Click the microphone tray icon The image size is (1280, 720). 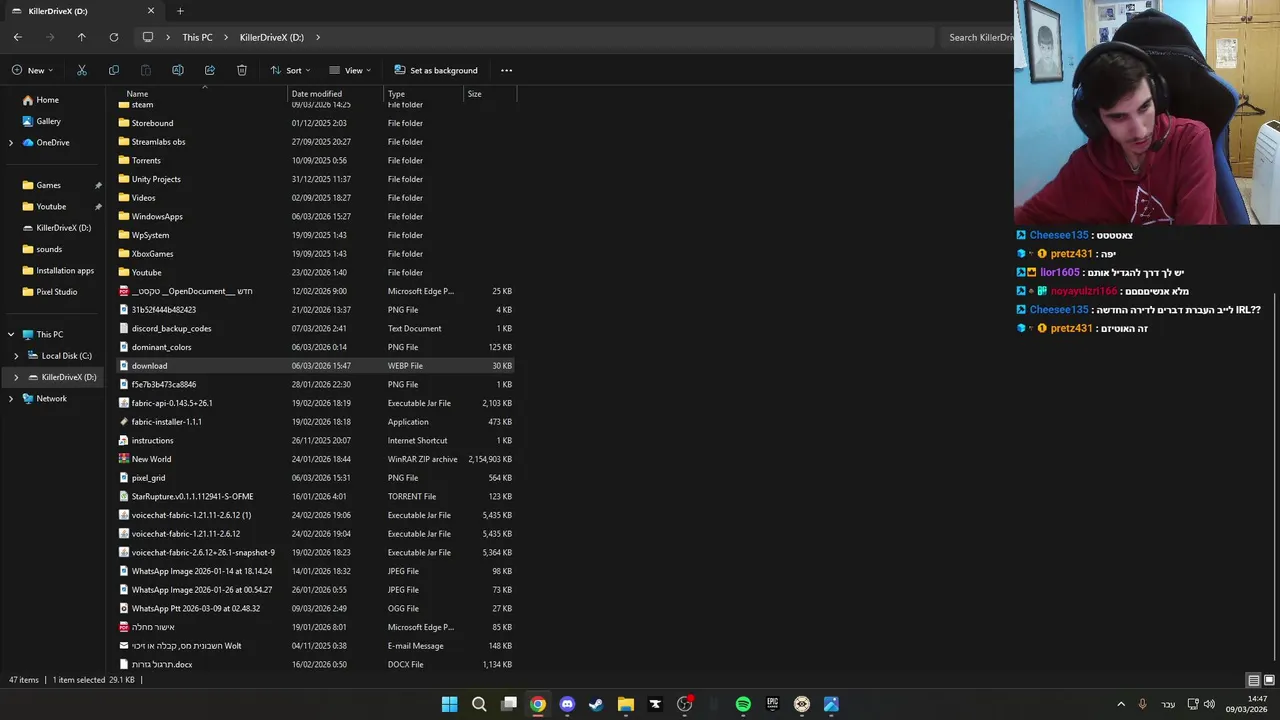tap(1142, 704)
